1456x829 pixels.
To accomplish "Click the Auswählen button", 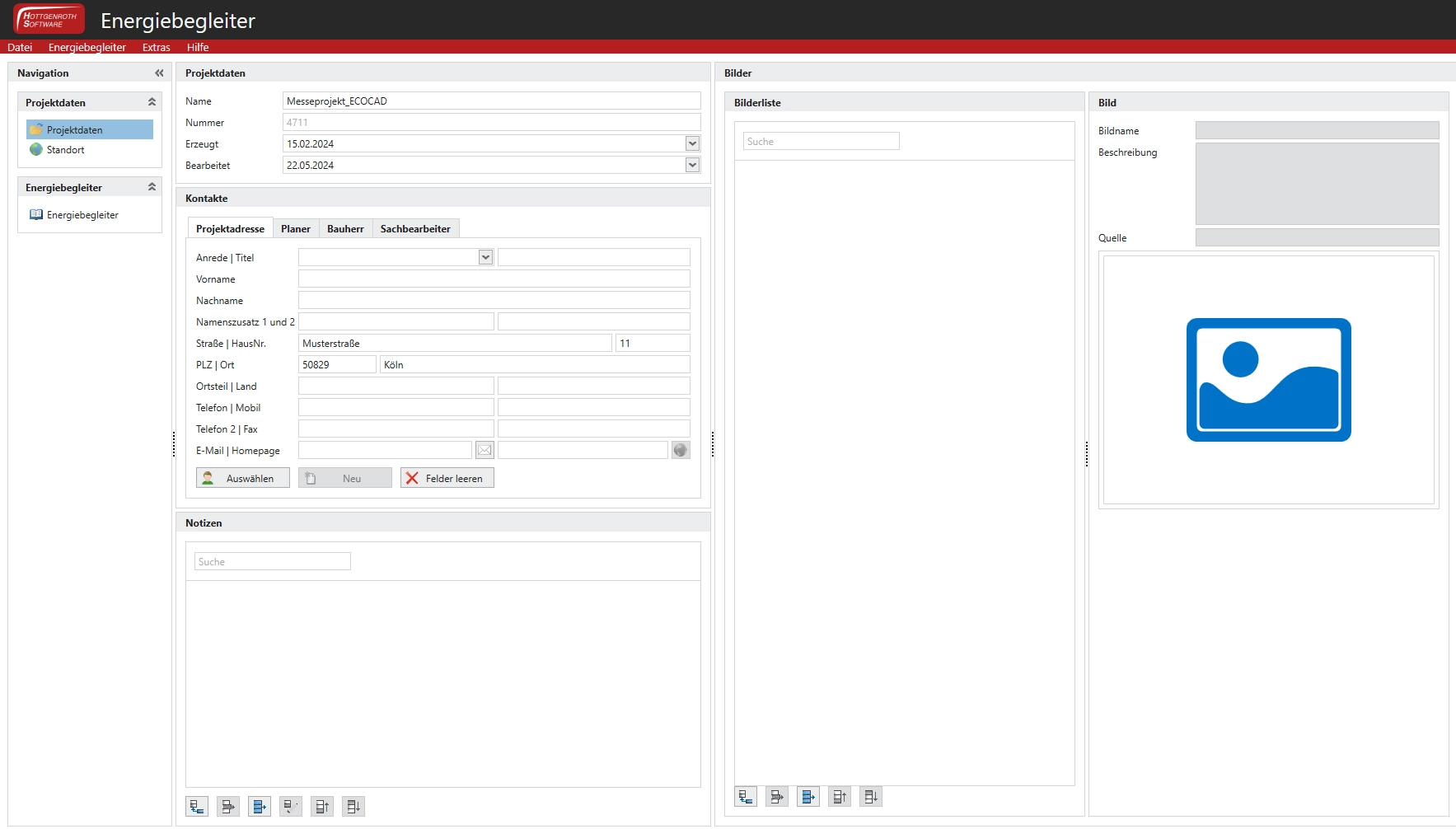I will point(243,479).
